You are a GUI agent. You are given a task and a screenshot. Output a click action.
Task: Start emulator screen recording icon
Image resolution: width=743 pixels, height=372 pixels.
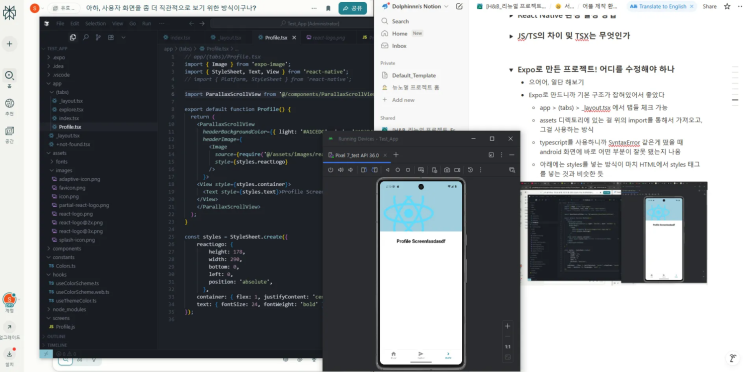(457, 170)
